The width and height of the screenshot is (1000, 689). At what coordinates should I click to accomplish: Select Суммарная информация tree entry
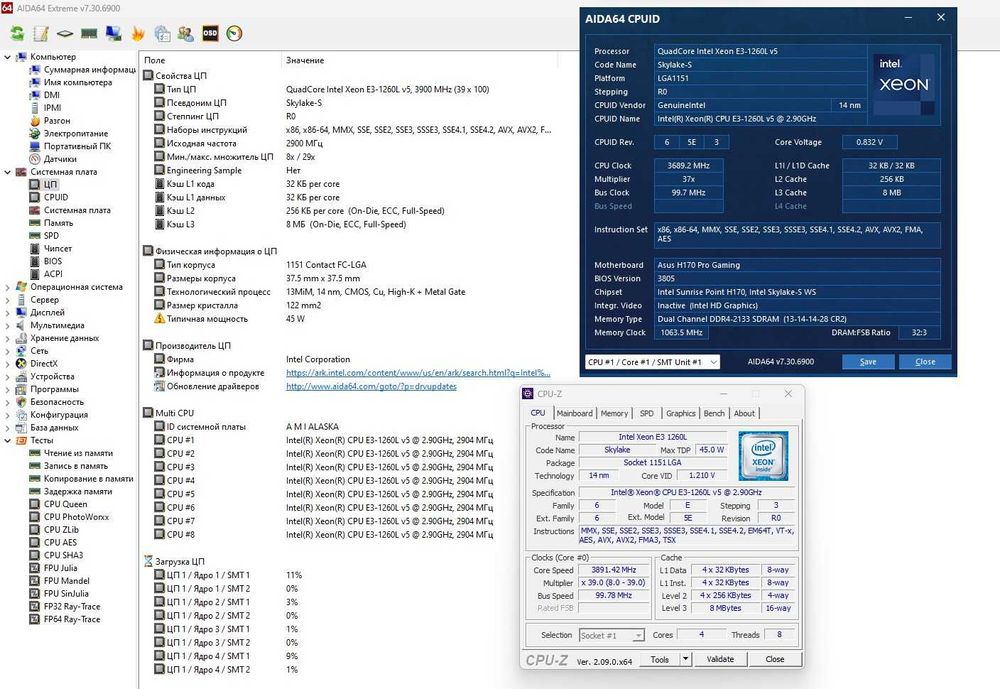tap(89, 70)
